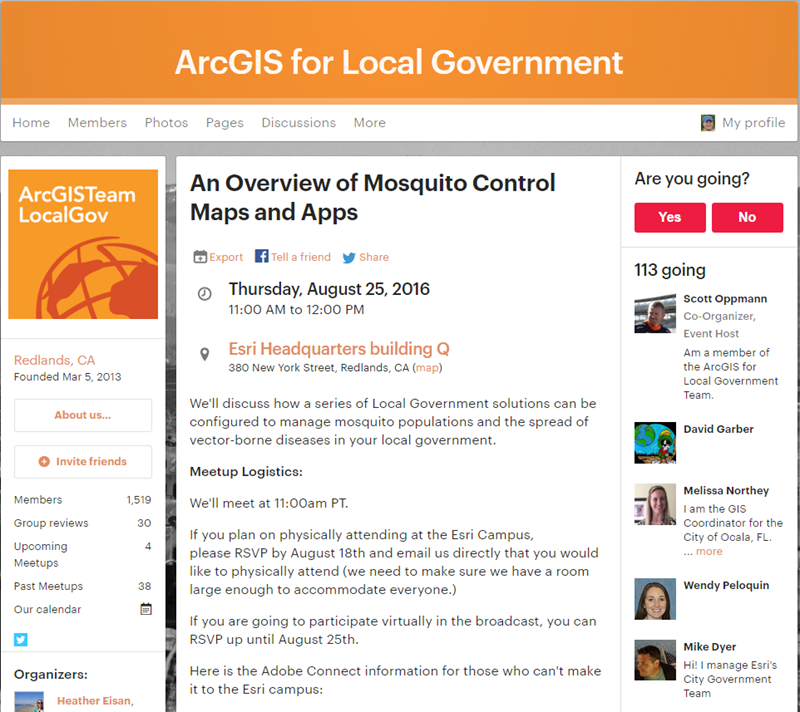Click the Export link

(226, 257)
